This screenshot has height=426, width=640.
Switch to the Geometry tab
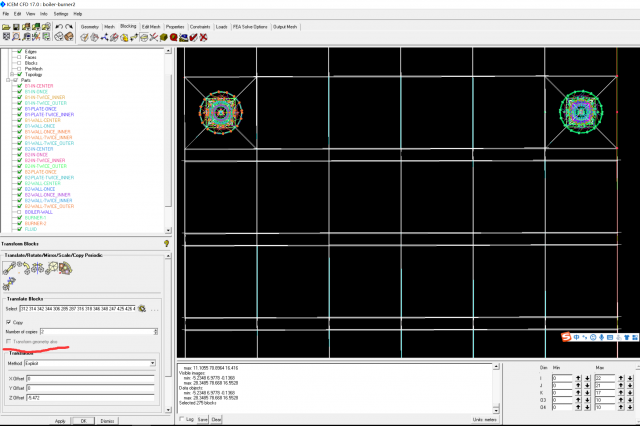pos(90,26)
